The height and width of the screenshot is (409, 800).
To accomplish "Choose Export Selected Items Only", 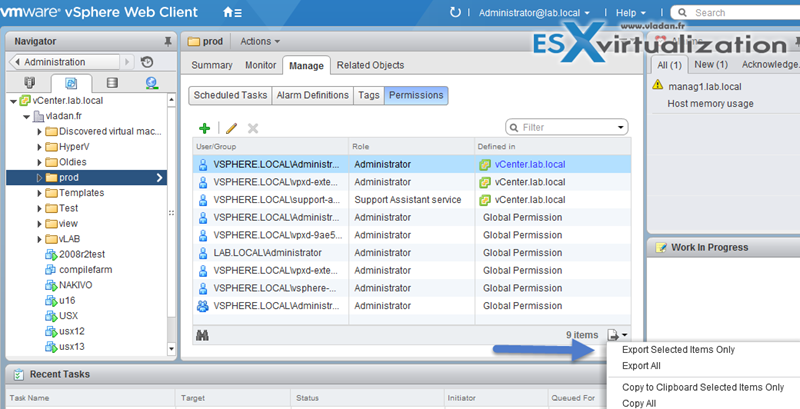I will pyautogui.click(x=678, y=350).
